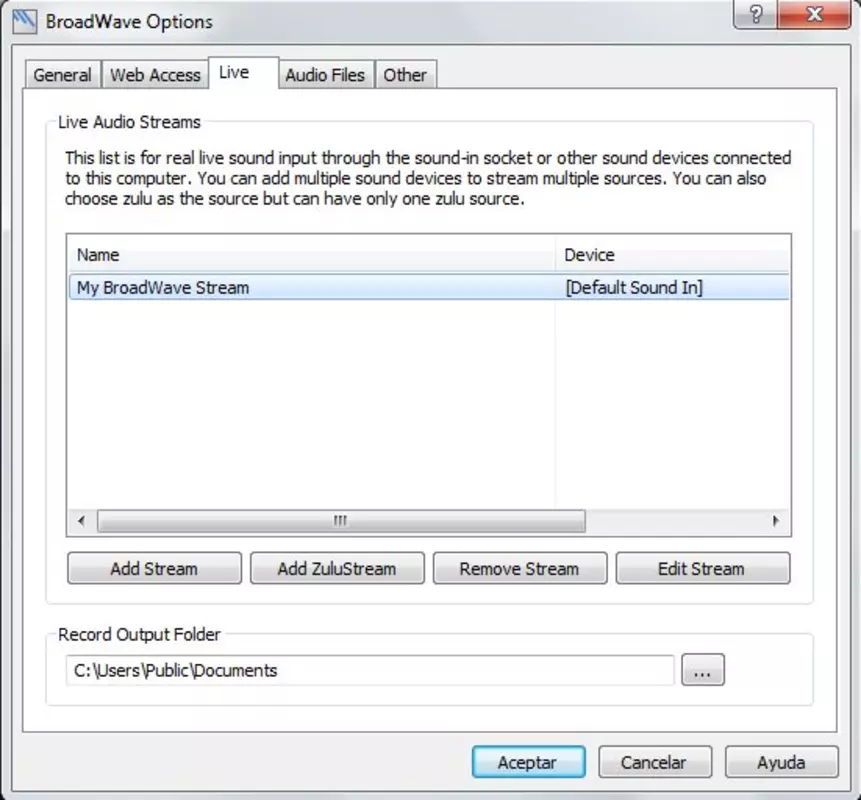Image resolution: width=861 pixels, height=800 pixels.
Task: Click the Cancelar button
Action: [x=655, y=762]
